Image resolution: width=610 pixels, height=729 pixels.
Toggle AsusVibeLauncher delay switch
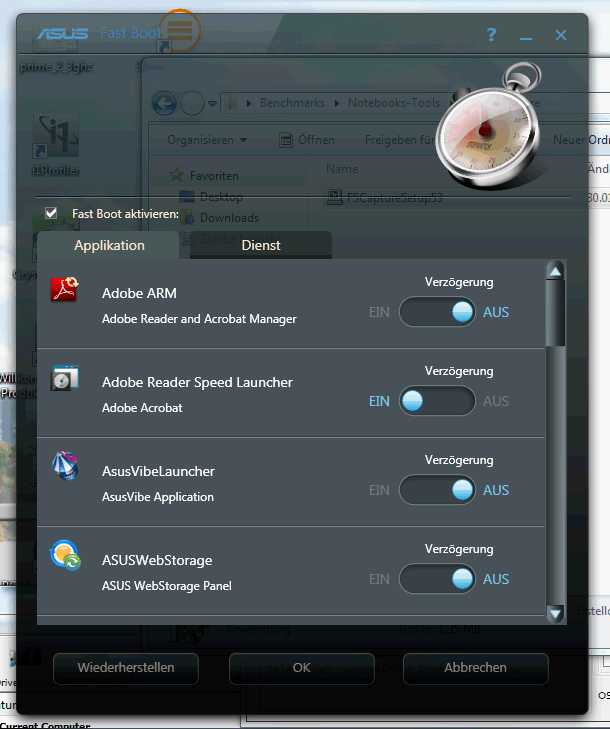(437, 490)
